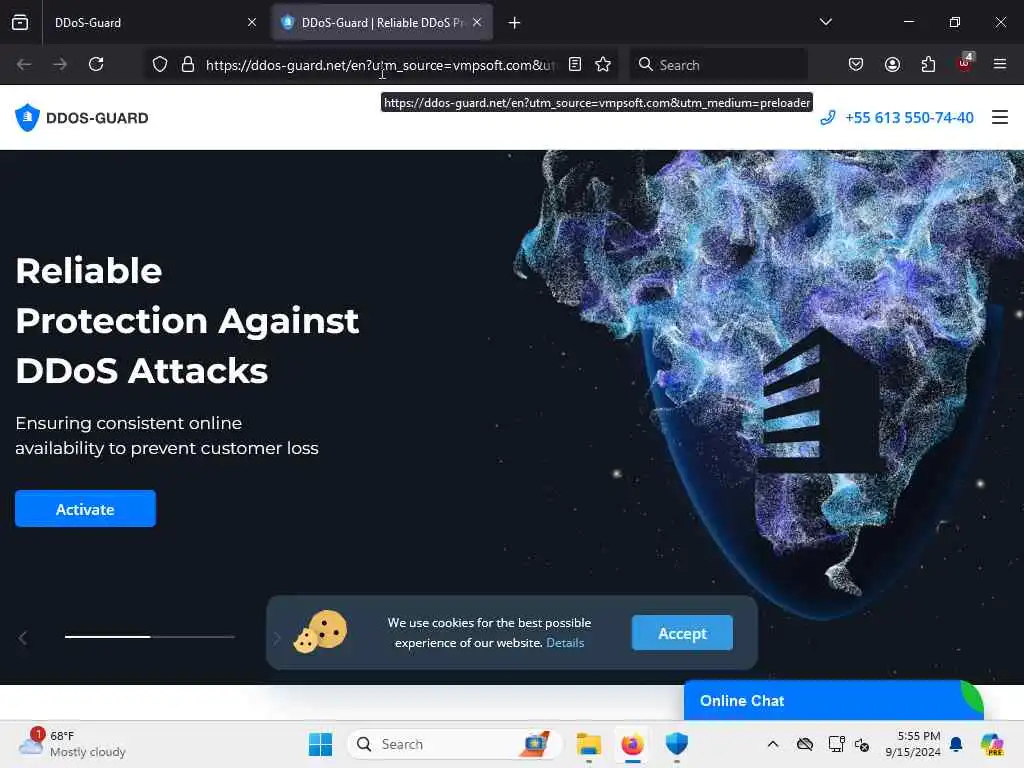The width and height of the screenshot is (1024, 768).
Task: Click the hero slide progress bar
Action: pyautogui.click(x=150, y=637)
